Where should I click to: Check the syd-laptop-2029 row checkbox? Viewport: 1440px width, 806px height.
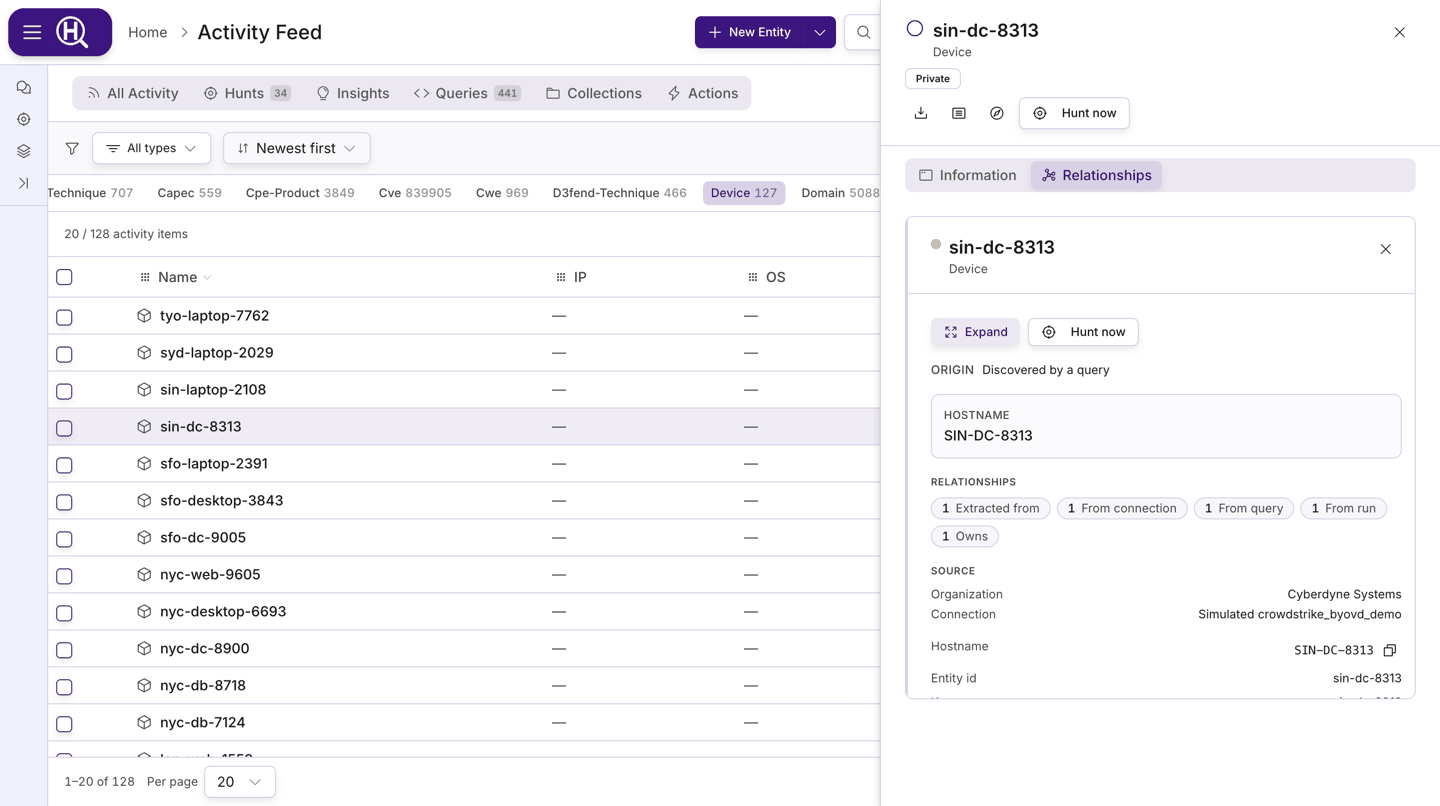[64, 354]
